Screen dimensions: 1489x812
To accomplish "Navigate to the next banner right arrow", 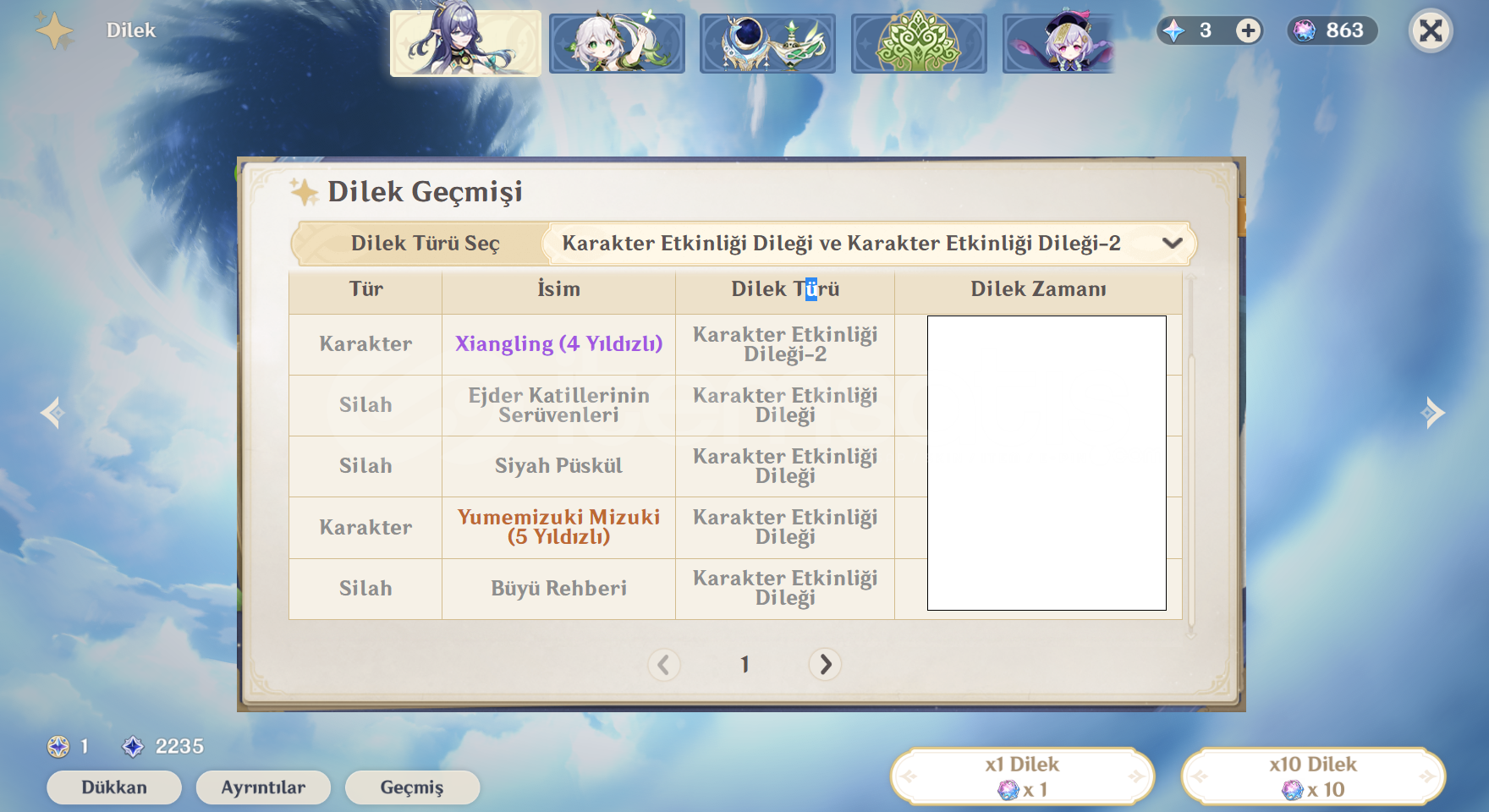I will pos(1433,413).
